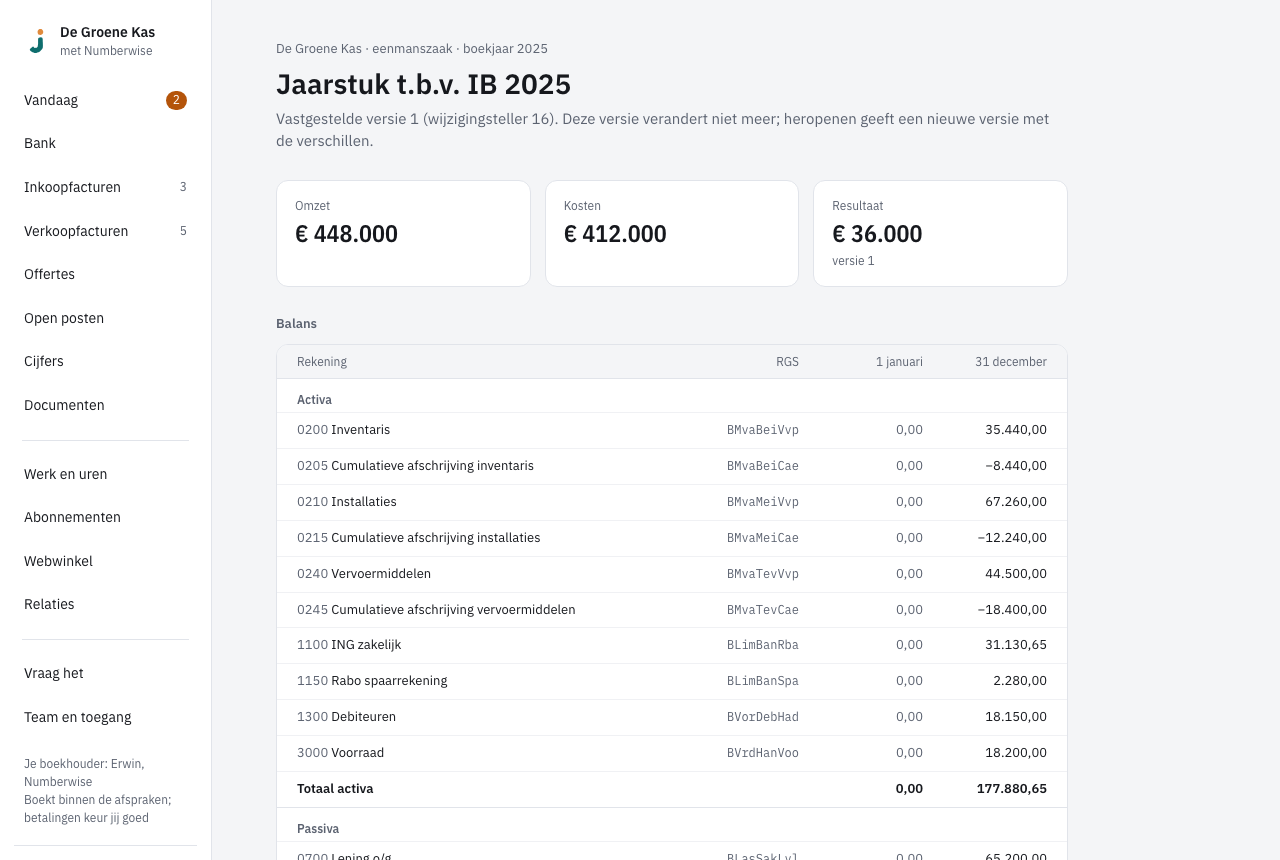The height and width of the screenshot is (860, 1280).
Task: Select the 1100 ING zakelijk row
Action: (x=672, y=645)
